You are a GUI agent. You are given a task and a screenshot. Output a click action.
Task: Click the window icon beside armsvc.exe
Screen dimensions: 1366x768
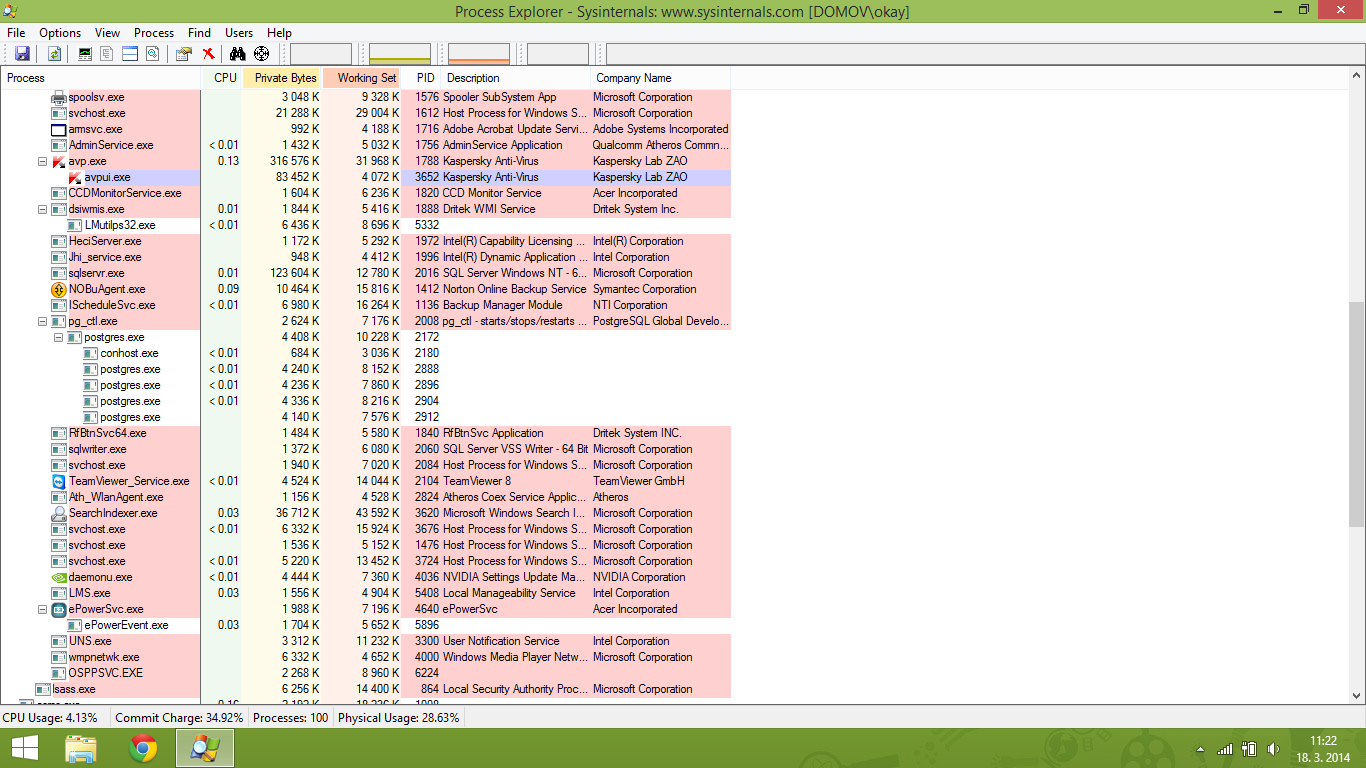59,129
